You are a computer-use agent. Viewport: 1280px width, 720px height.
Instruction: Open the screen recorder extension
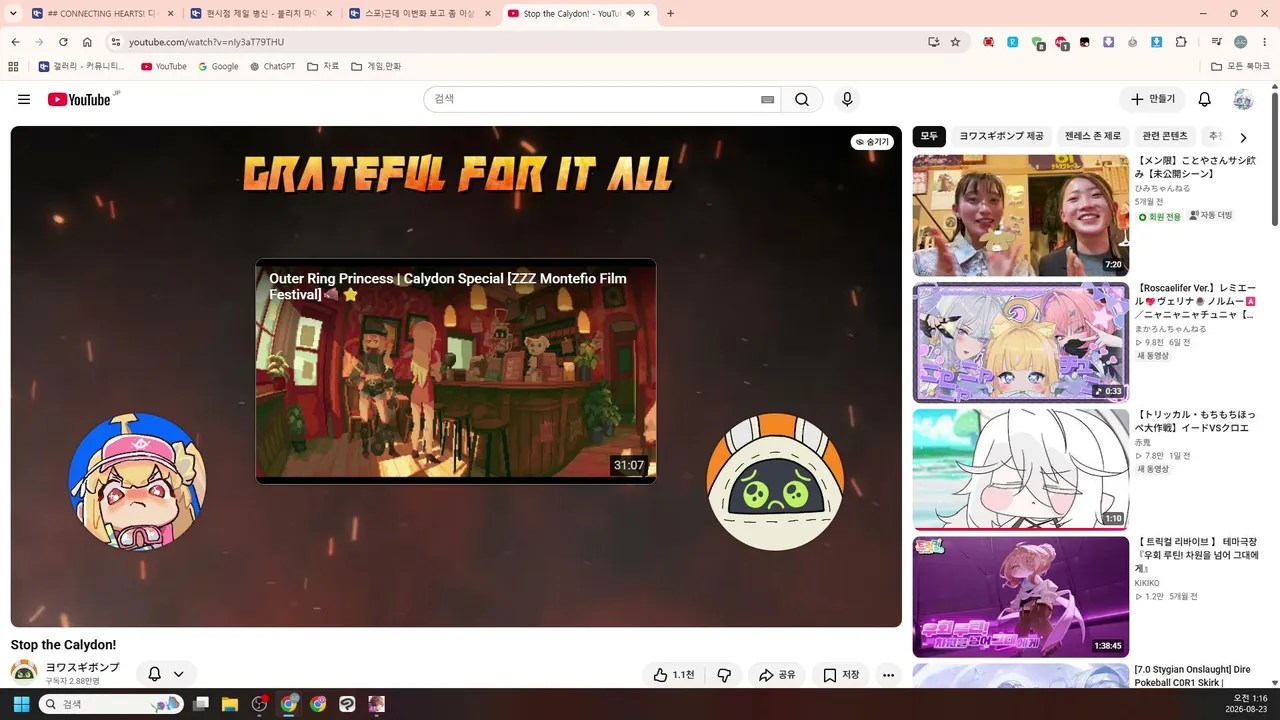[x=988, y=42]
